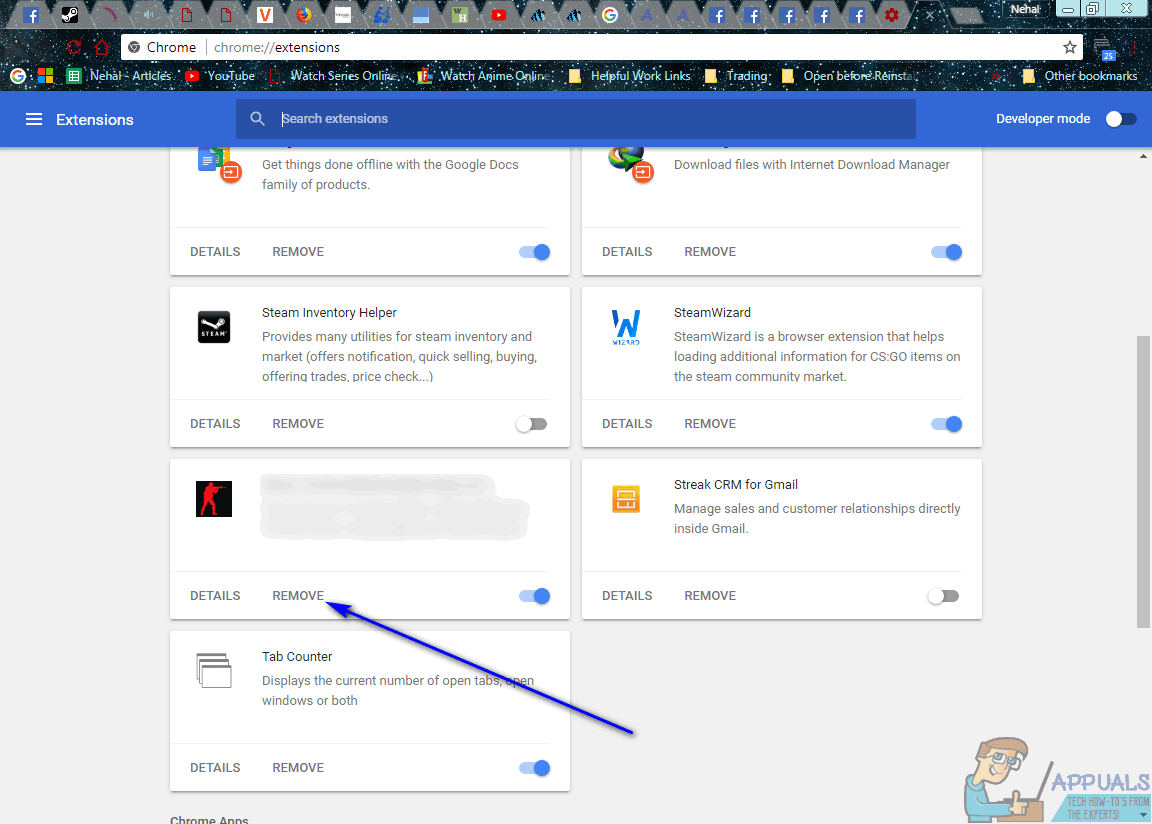The width and height of the screenshot is (1152, 824).
Task: Click the search magnifier icon
Action: click(x=257, y=118)
